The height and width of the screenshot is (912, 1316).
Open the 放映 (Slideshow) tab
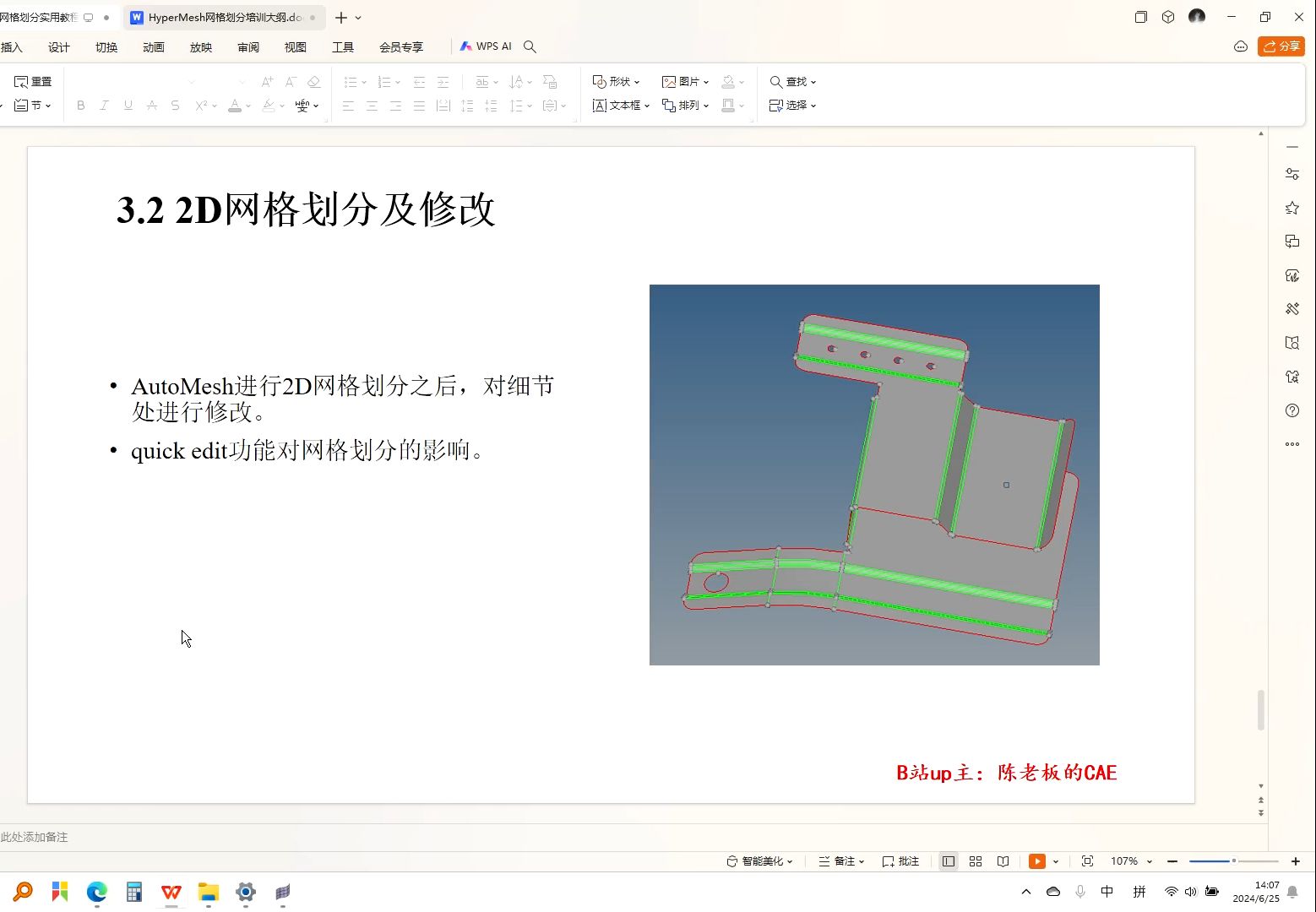coord(200,46)
